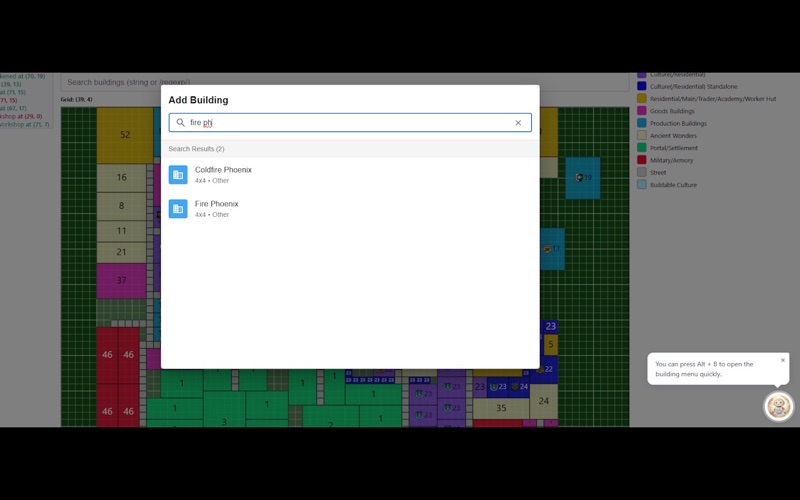Clear the Add Building search text
Image resolution: width=800 pixels, height=500 pixels.
click(x=518, y=122)
